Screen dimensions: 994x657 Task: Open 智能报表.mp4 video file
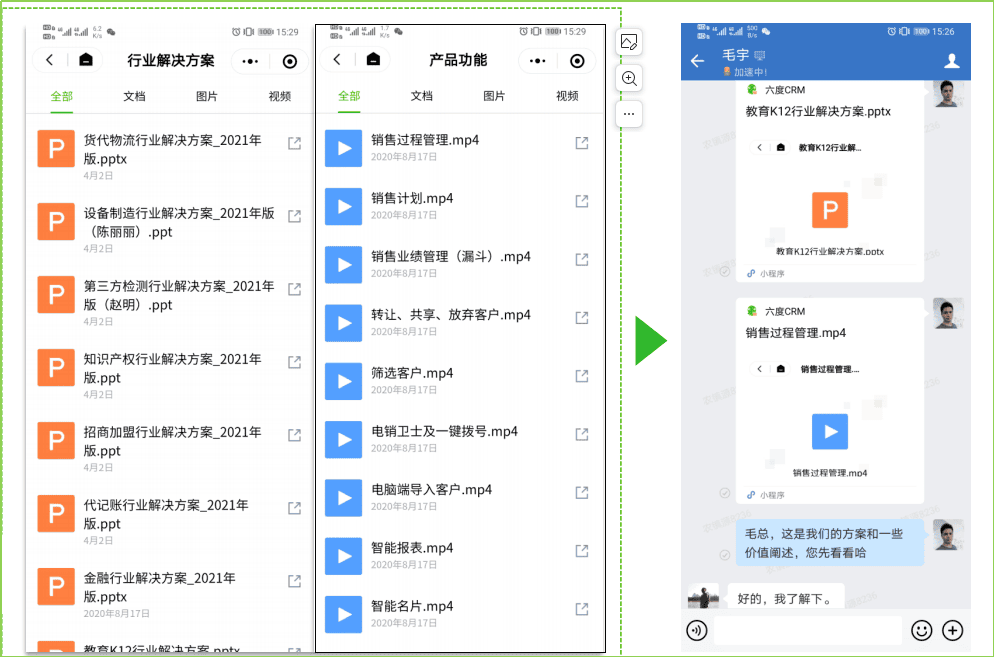click(x=412, y=548)
